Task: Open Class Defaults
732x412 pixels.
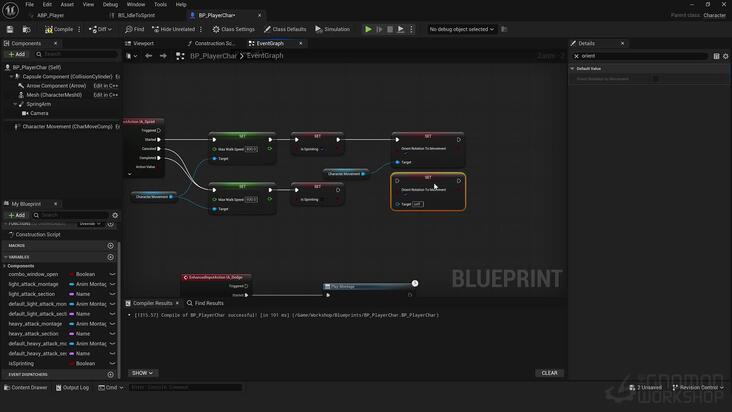Action: tap(285, 29)
